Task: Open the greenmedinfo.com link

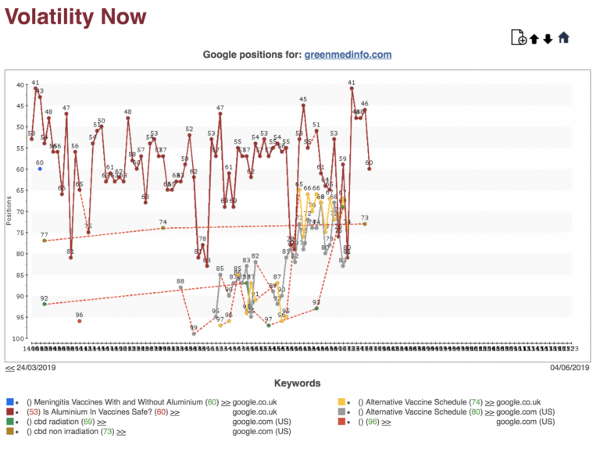Action: 348,55
